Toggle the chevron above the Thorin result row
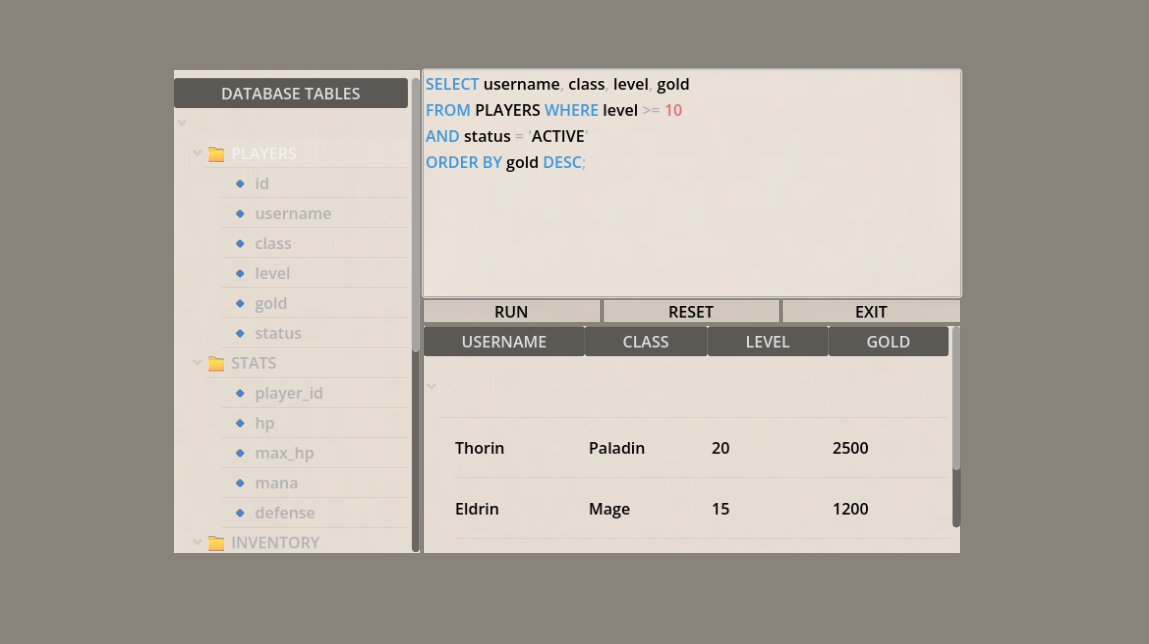The height and width of the screenshot is (644, 1149). (432, 386)
